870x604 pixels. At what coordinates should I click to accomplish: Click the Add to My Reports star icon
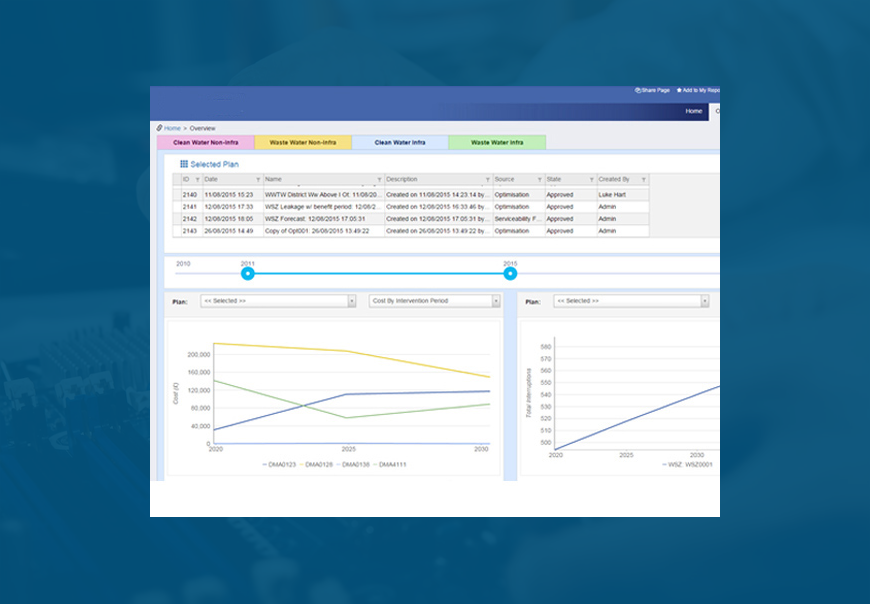pos(679,90)
